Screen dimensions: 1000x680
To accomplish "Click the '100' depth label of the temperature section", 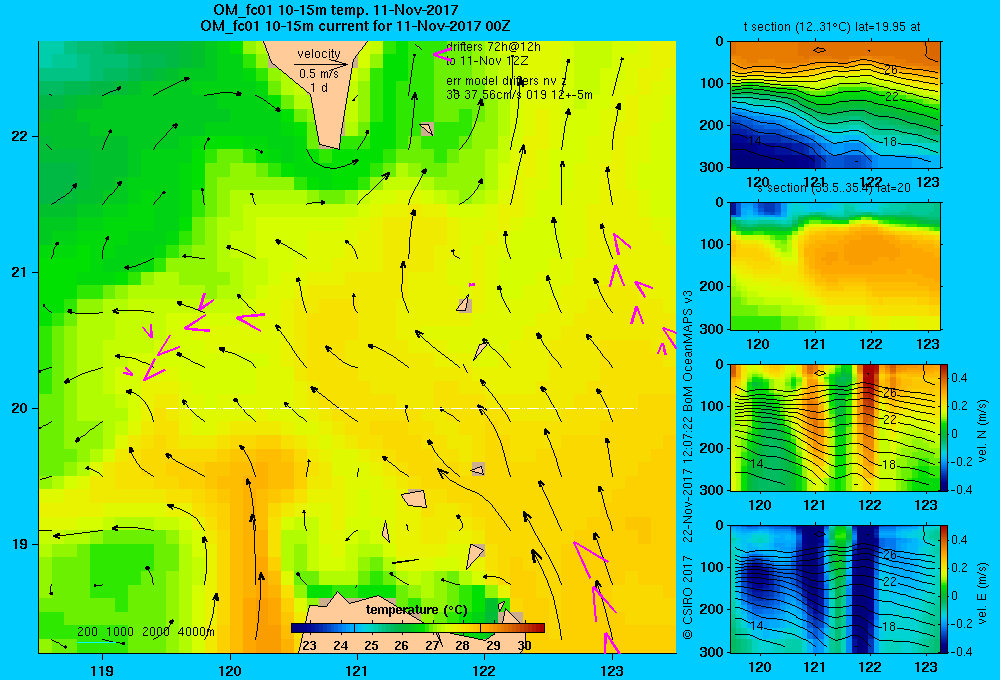I will pyautogui.click(x=712, y=83).
